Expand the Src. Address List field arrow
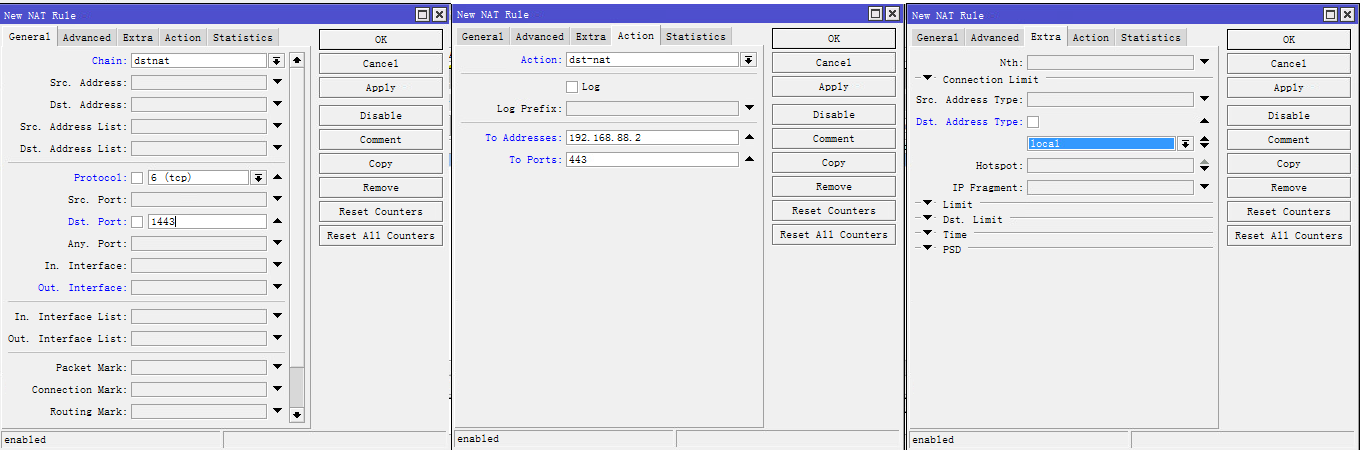 [277, 127]
